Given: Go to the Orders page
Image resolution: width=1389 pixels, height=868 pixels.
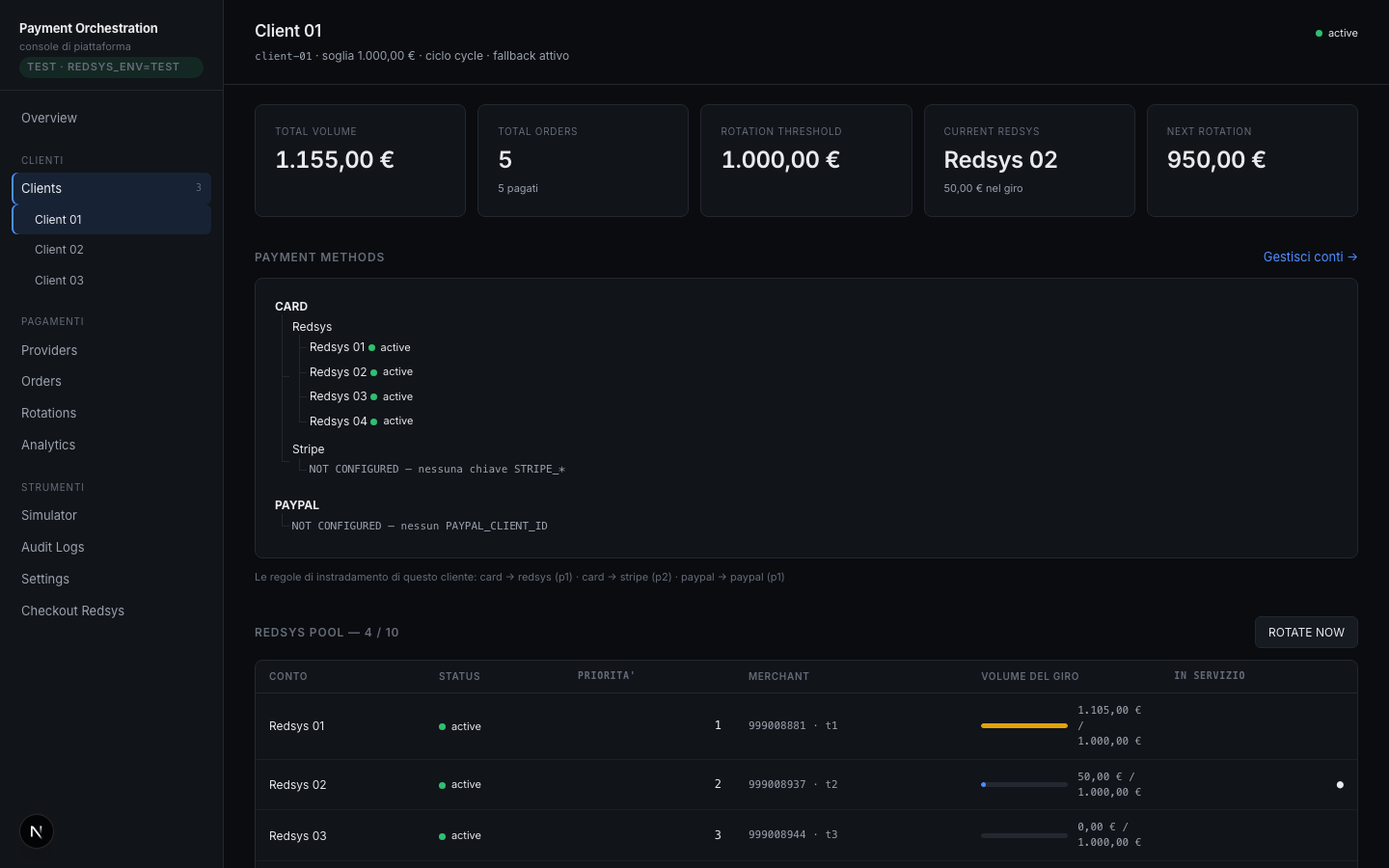Looking at the screenshot, I should tap(111, 381).
